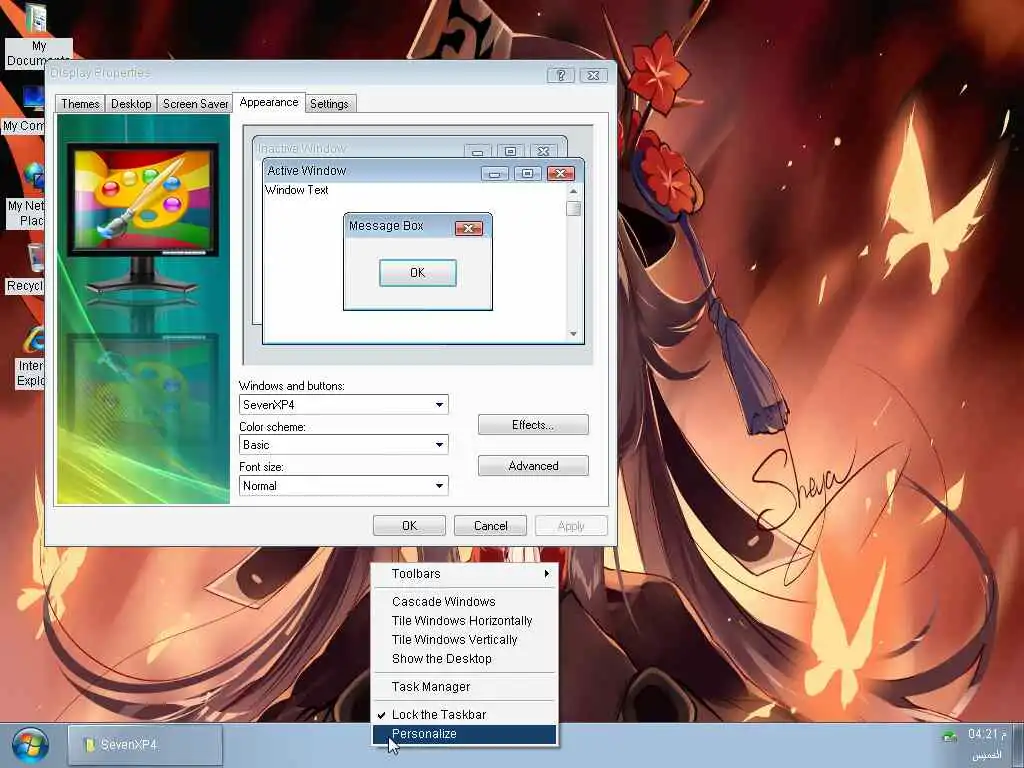Screen dimensions: 1024x768
Task: Click the Inactive Window preview close button
Action: (543, 151)
